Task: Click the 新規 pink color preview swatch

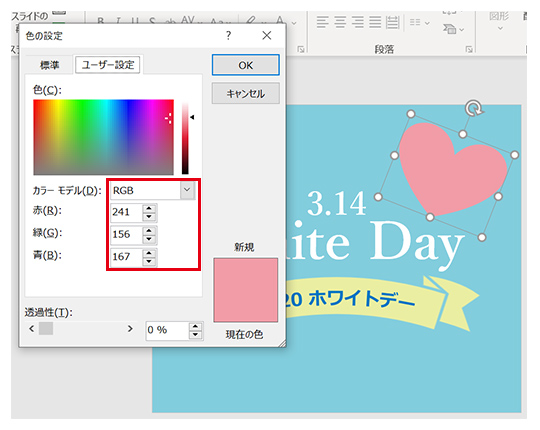Action: point(246,290)
